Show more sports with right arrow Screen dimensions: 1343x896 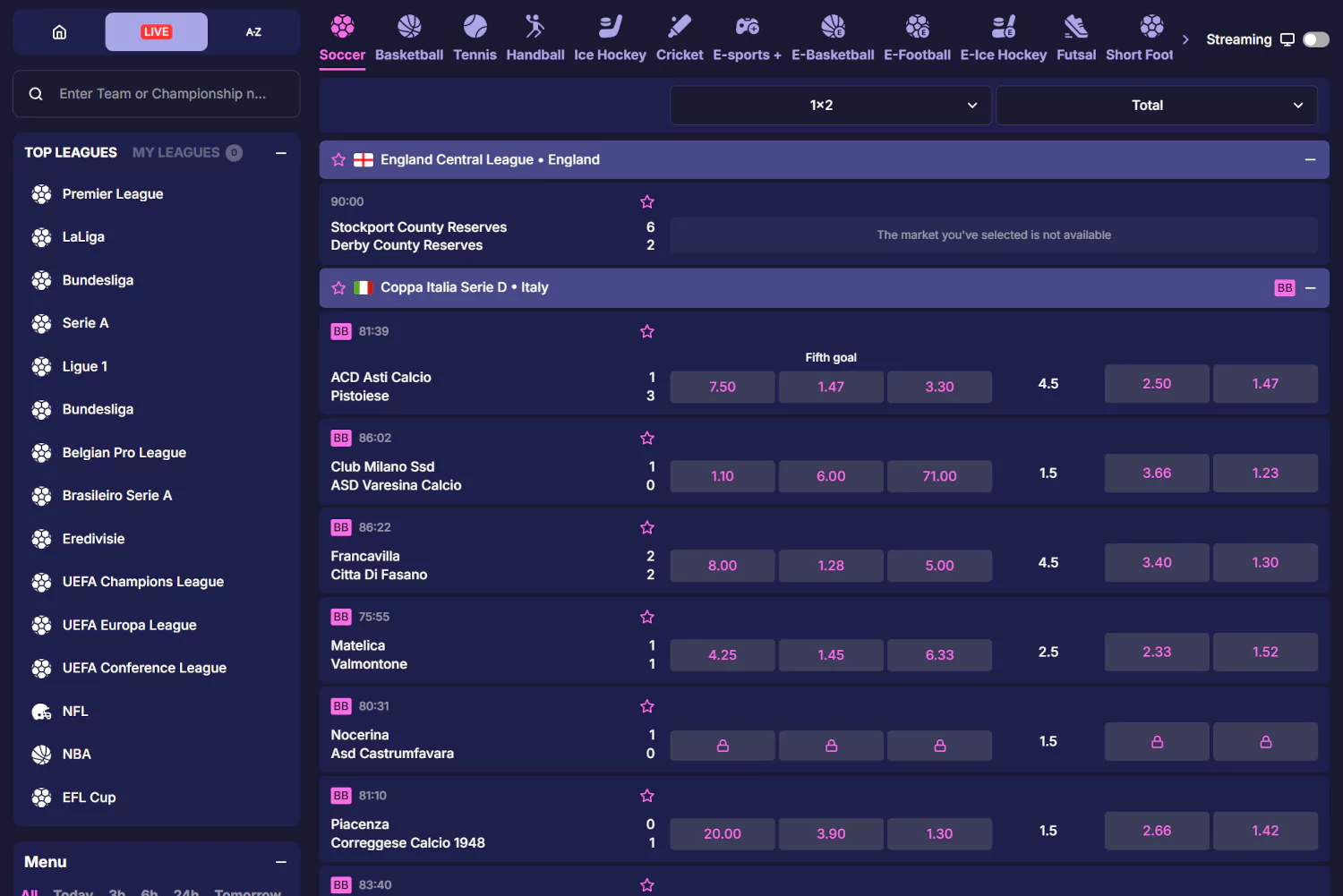click(x=1185, y=39)
